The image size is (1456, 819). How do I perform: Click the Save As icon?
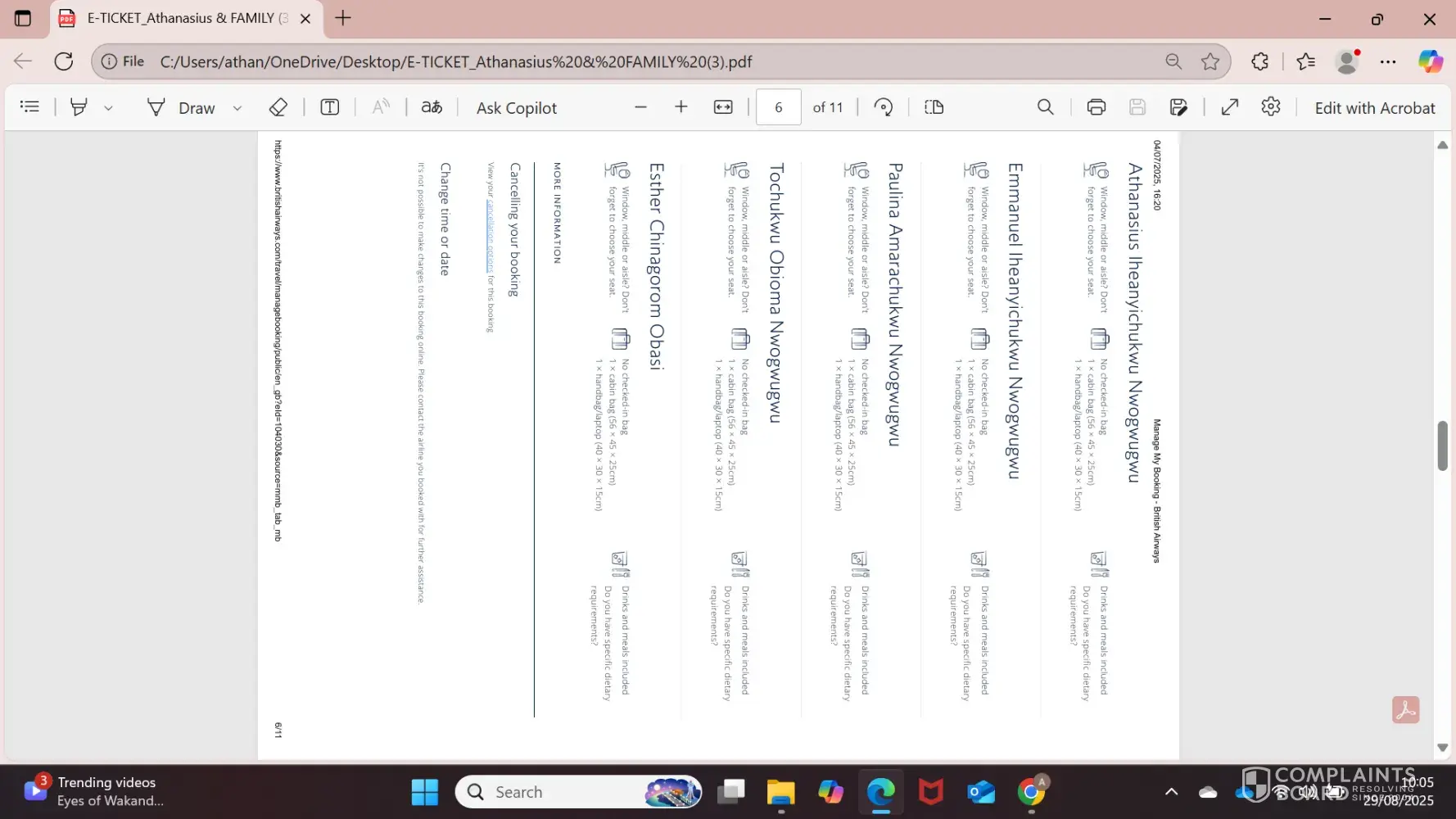coord(1178,107)
